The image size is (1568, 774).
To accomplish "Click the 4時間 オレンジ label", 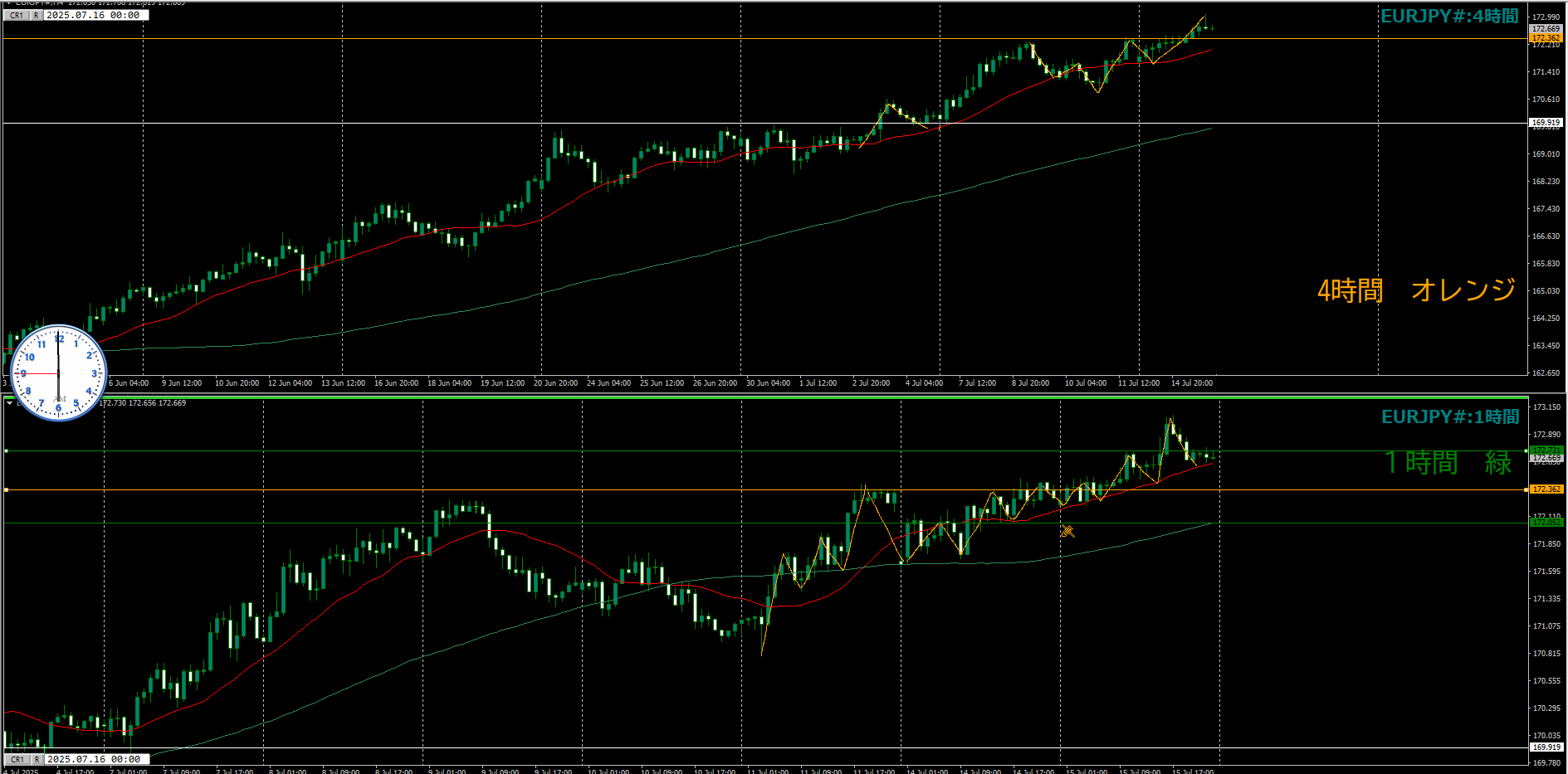I will tap(1416, 290).
